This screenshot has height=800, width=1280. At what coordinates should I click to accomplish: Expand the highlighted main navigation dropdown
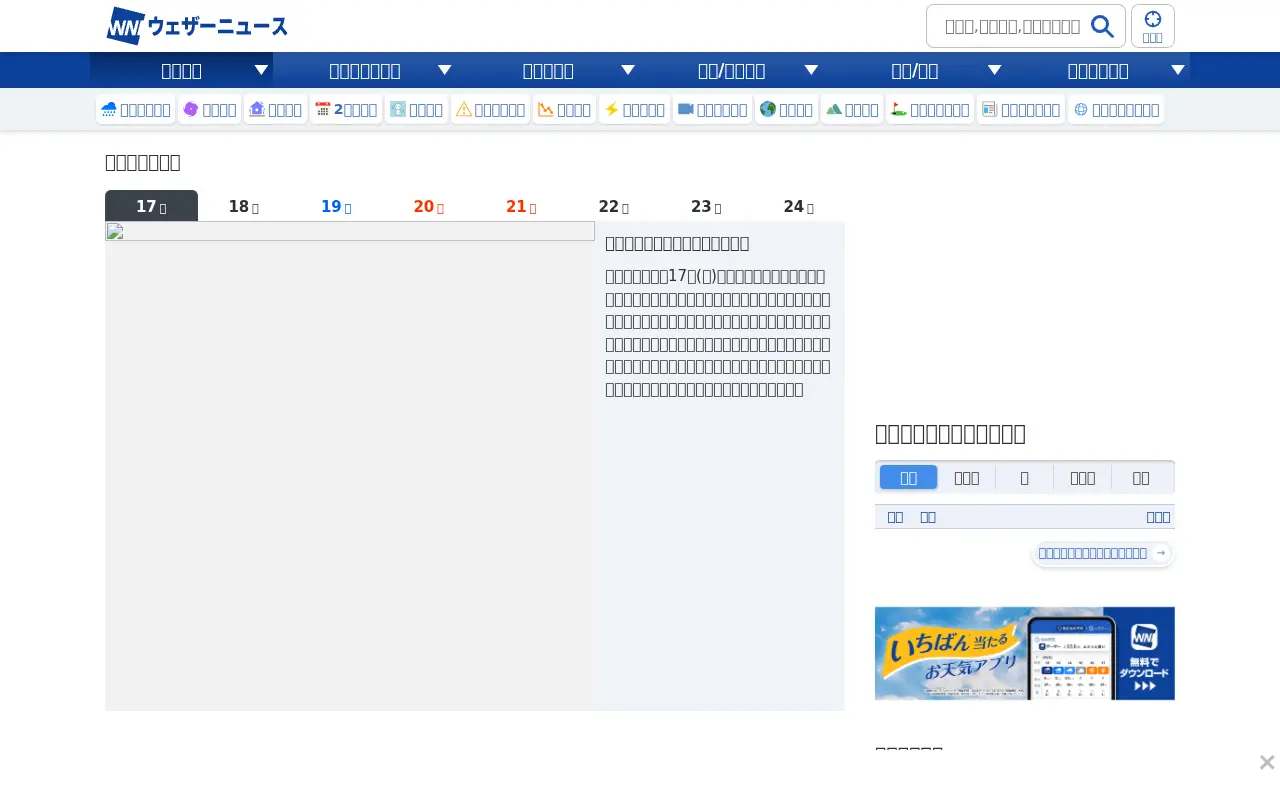pos(181,70)
